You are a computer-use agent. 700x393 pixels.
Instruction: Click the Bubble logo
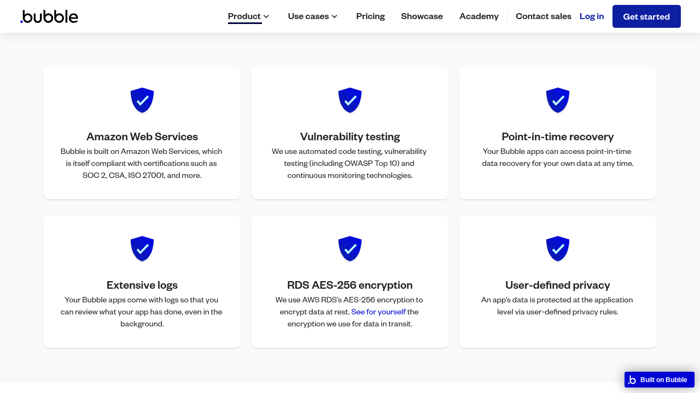pos(49,17)
